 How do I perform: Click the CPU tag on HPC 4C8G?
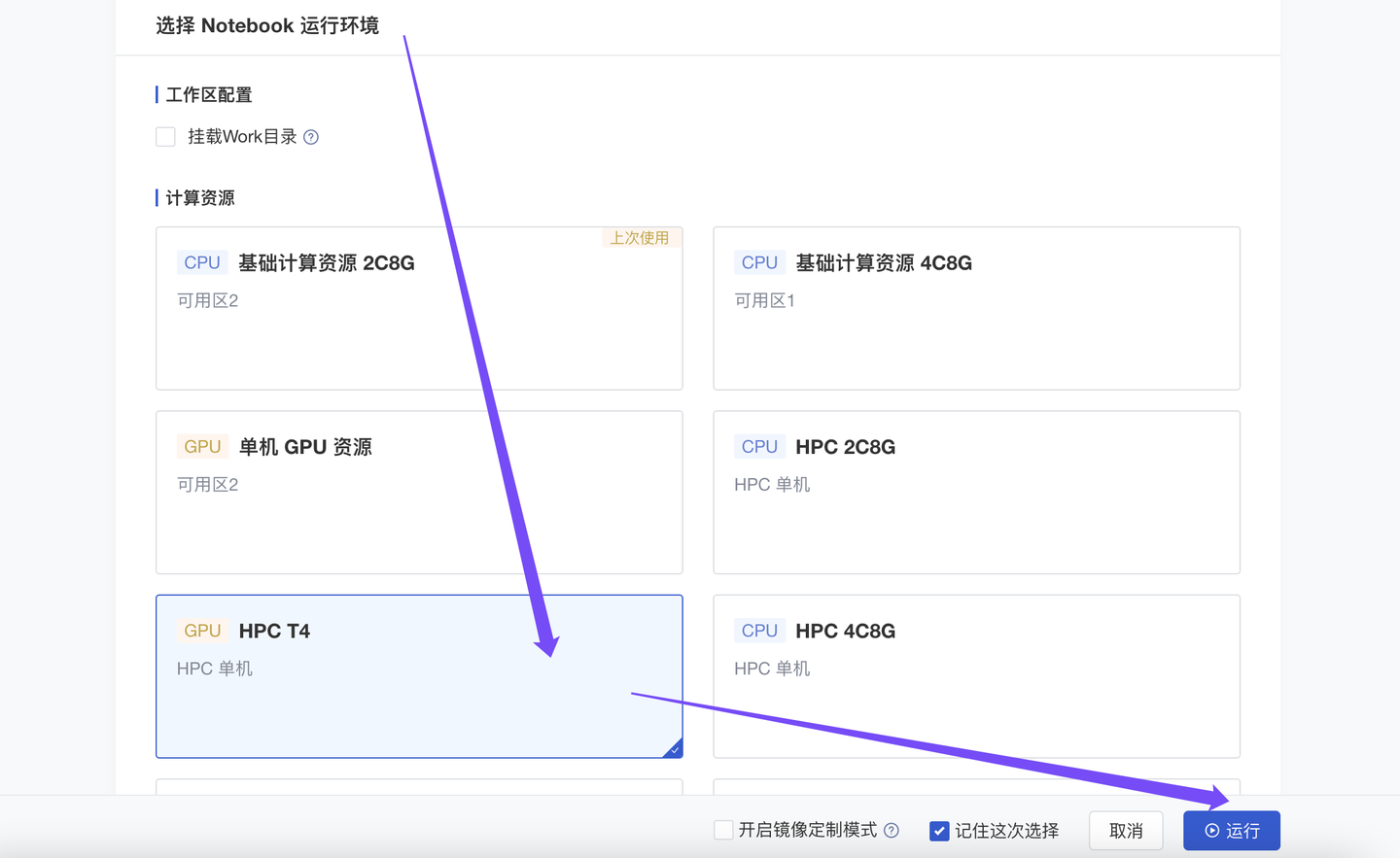[759, 631]
